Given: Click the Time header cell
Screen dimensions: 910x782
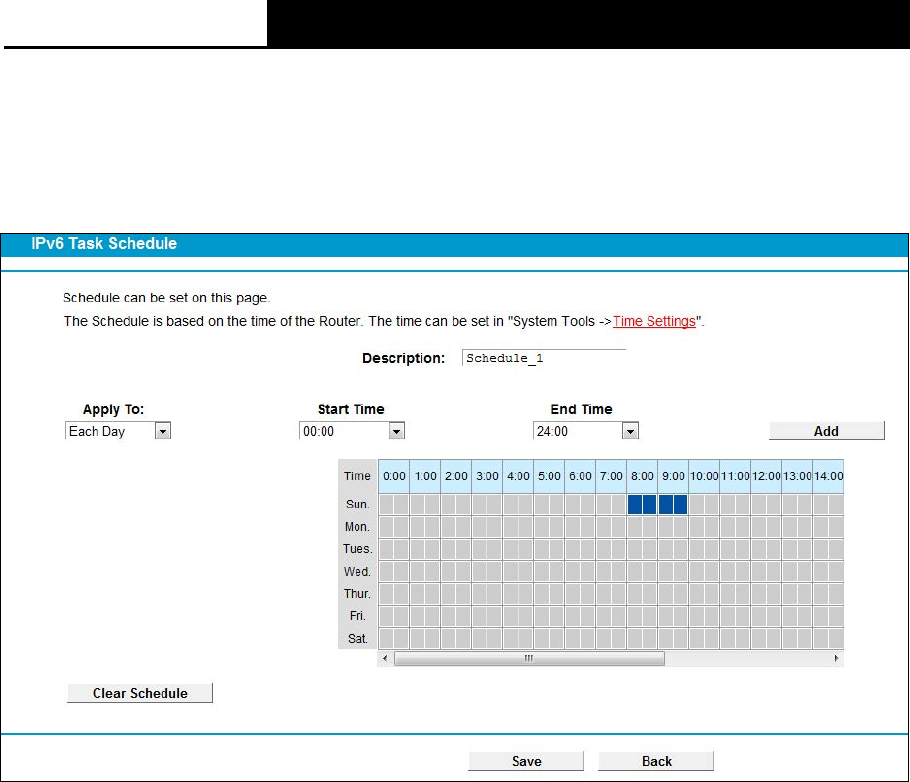Looking at the screenshot, I should coord(358,476).
